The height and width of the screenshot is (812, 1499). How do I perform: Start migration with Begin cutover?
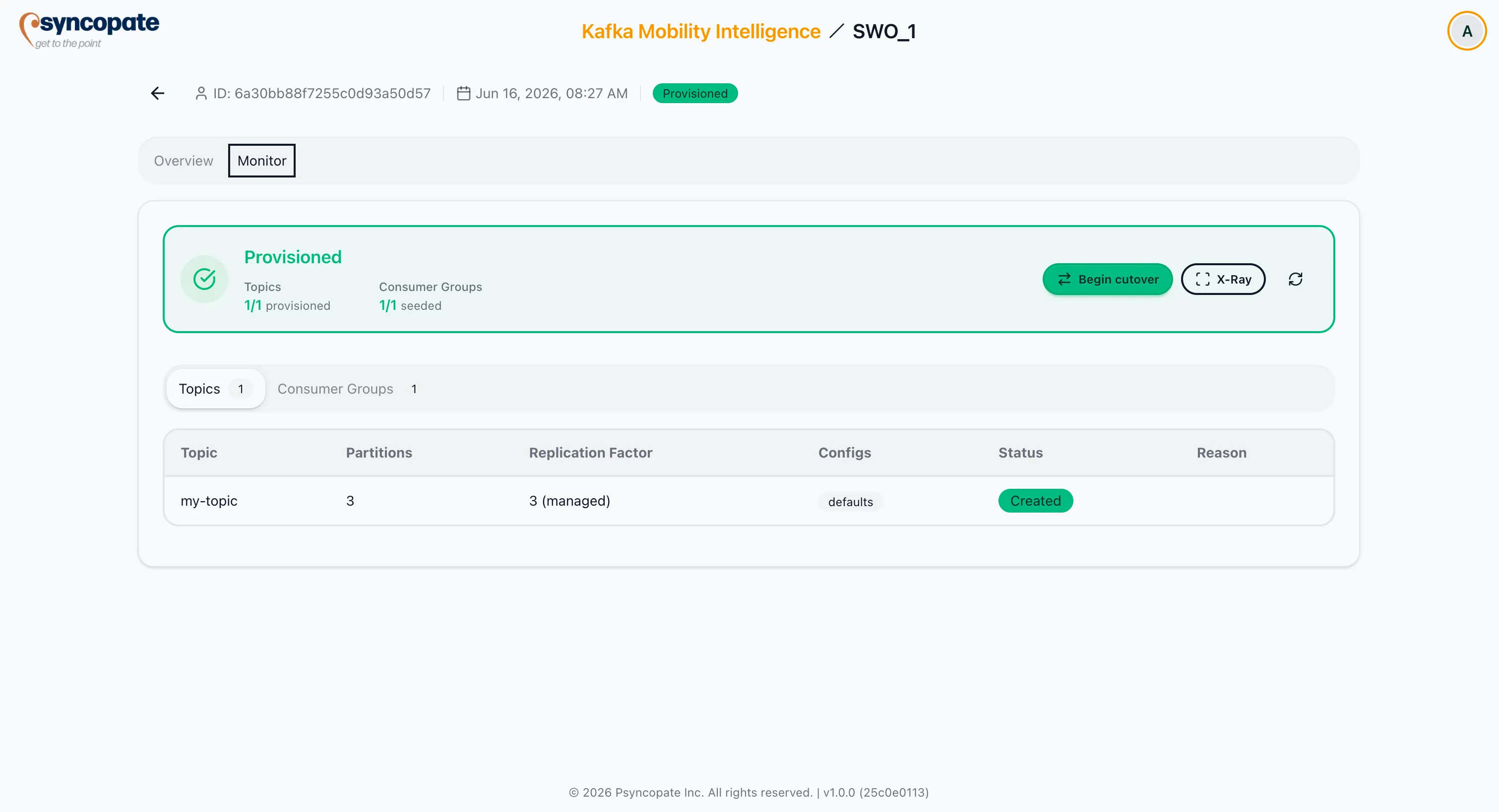point(1107,279)
